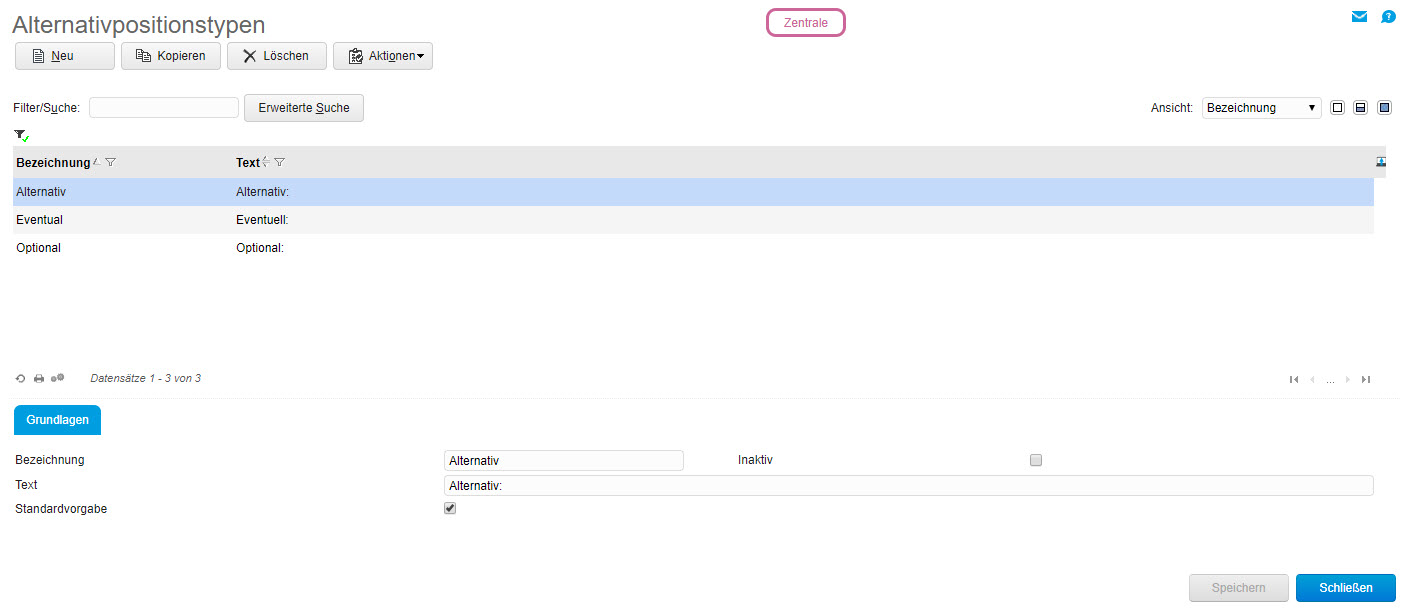Go to the last page of records
The height and width of the screenshot is (610, 1409).
click(1366, 379)
